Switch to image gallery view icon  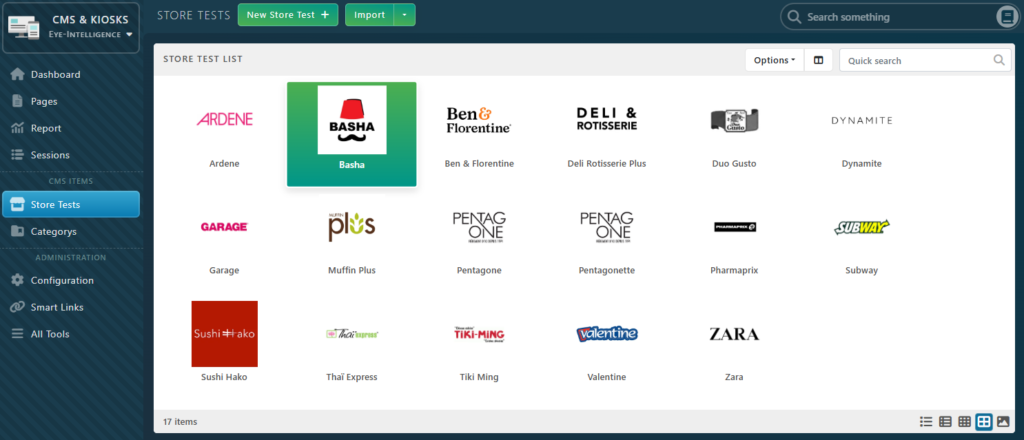pos(1004,422)
